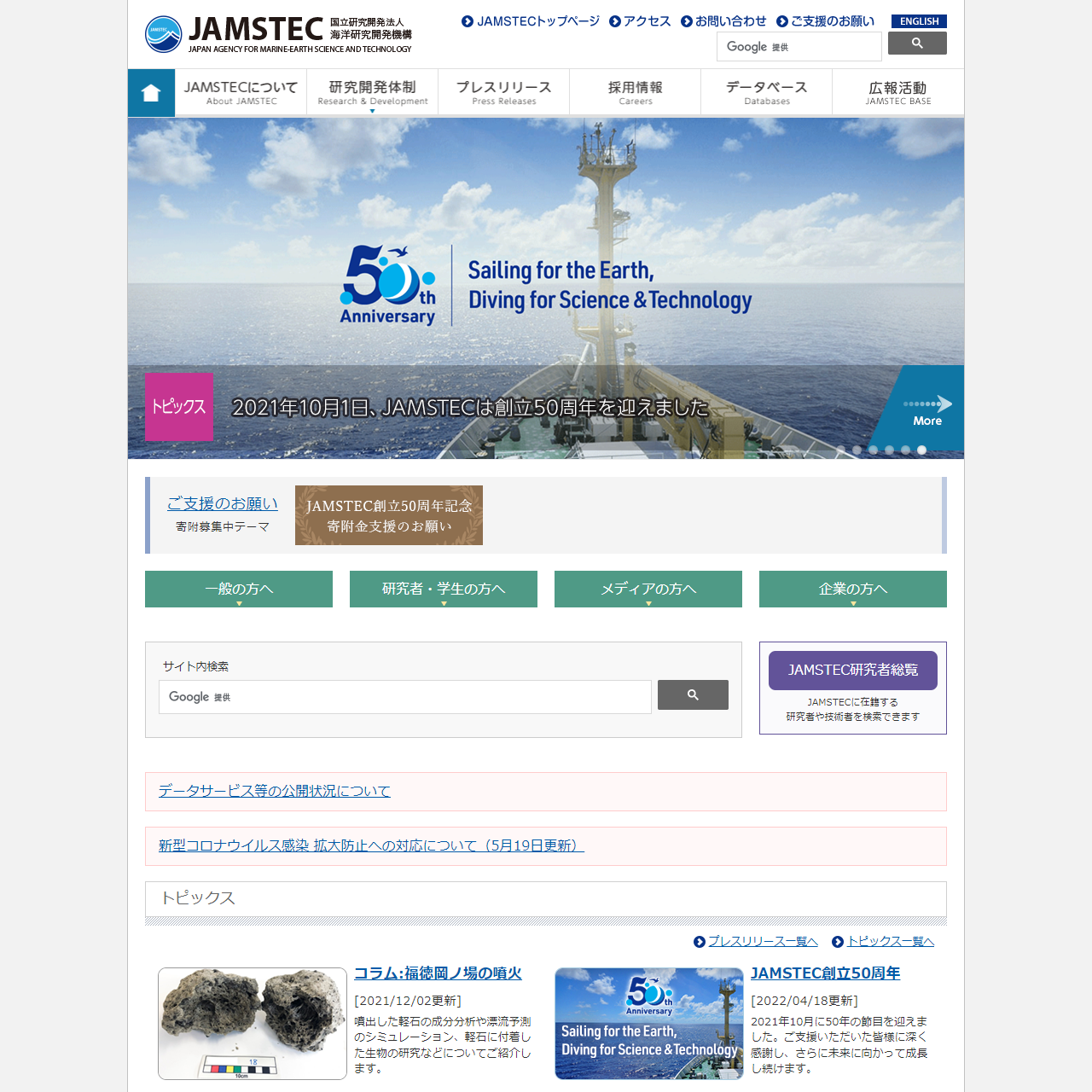The image size is (1092, 1092).
Task: Switch to the ENGLISH version
Action: tap(919, 21)
